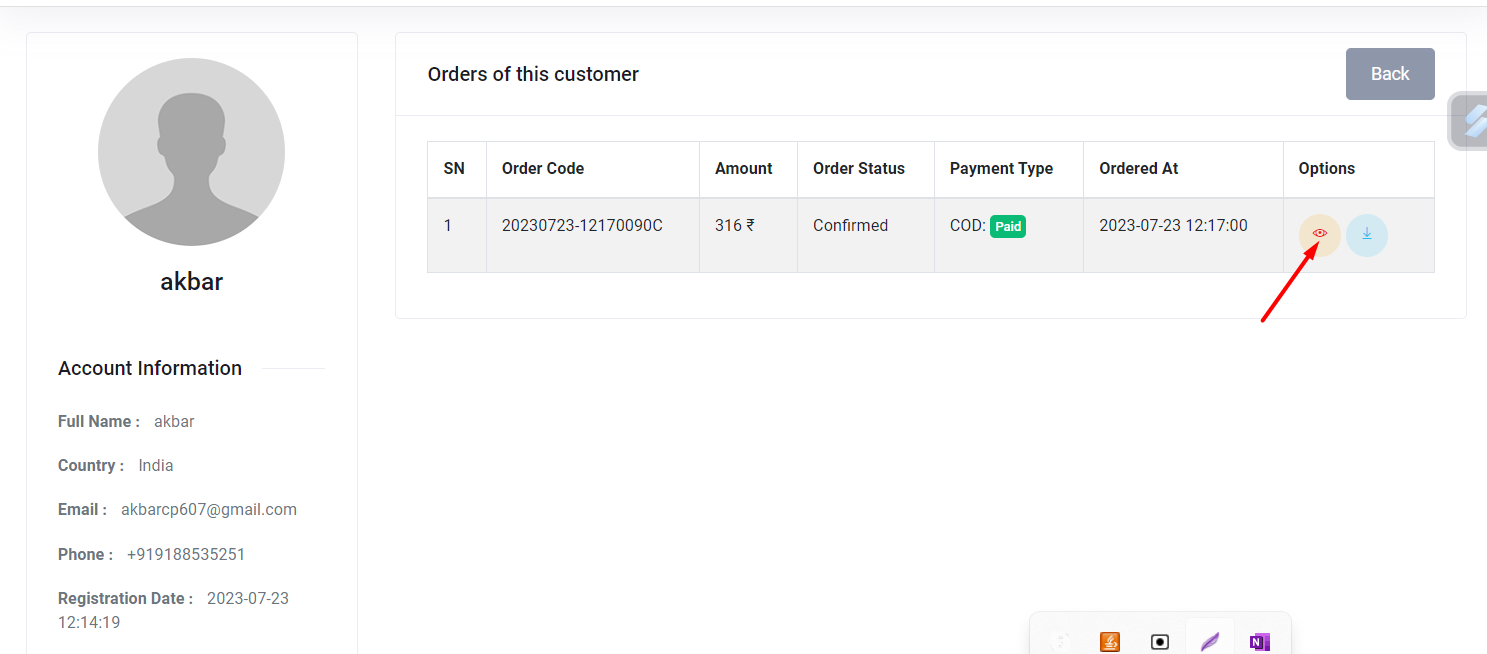The width and height of the screenshot is (1487, 654).
Task: Click the green Paid badge
Action: 1008,226
